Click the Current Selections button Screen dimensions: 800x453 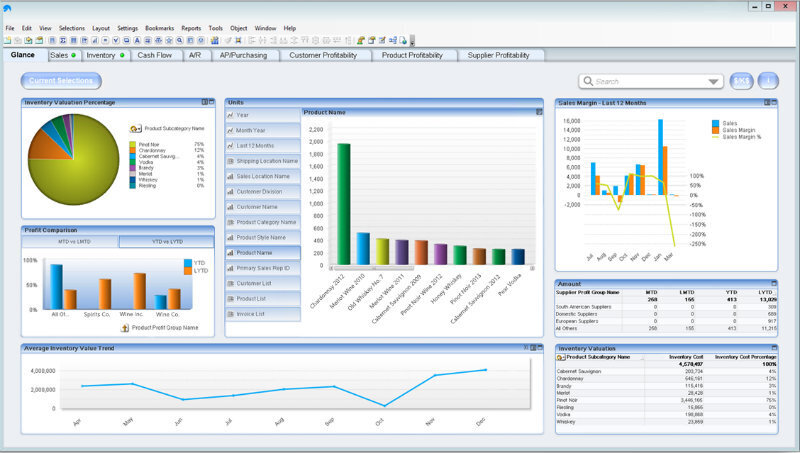(62, 80)
